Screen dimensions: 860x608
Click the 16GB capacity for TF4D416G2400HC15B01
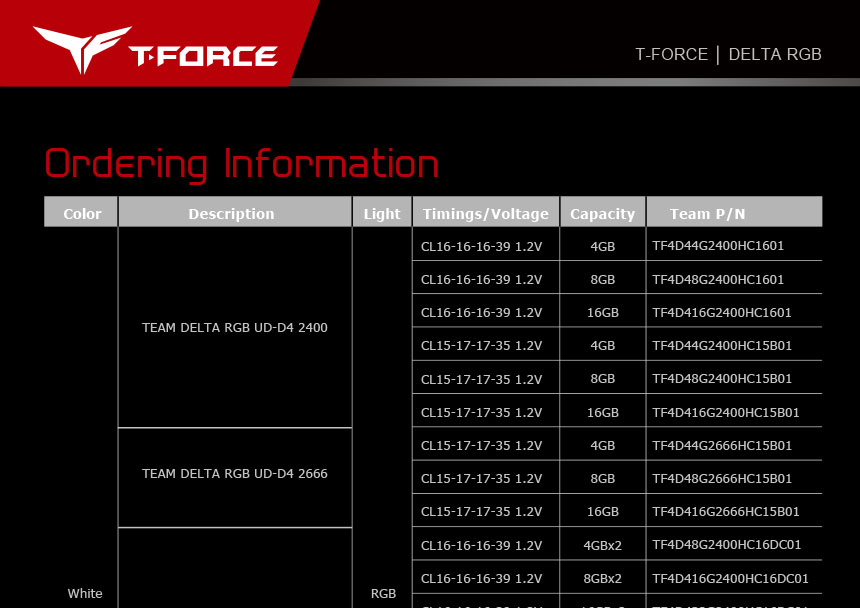click(x=603, y=412)
